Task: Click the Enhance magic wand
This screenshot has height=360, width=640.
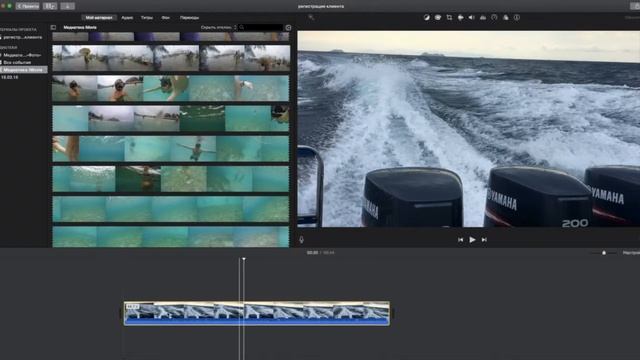Action: click(311, 18)
